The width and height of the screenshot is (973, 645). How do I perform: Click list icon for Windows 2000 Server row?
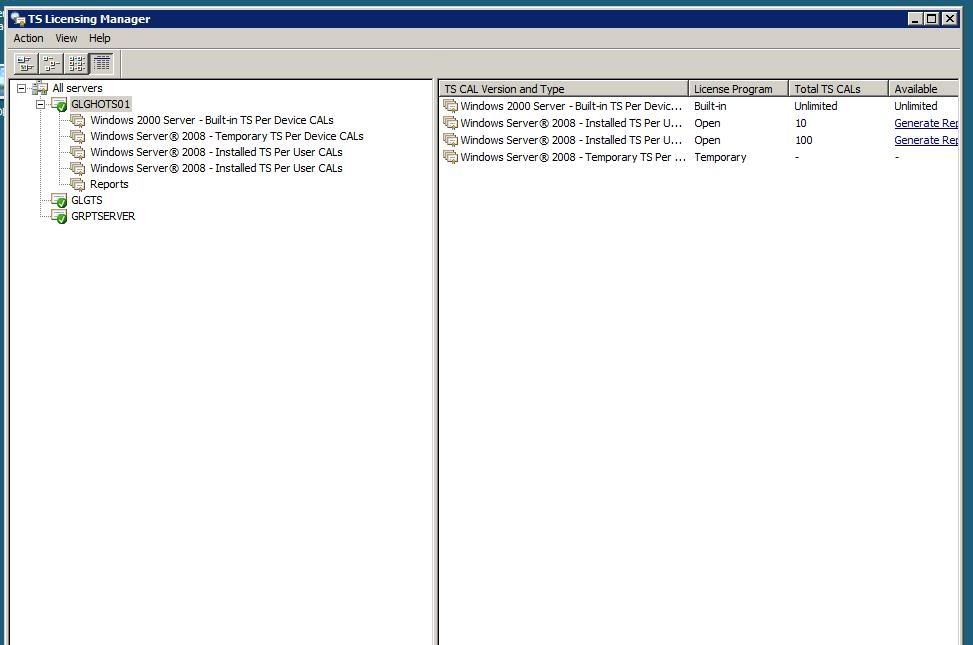click(x=451, y=106)
